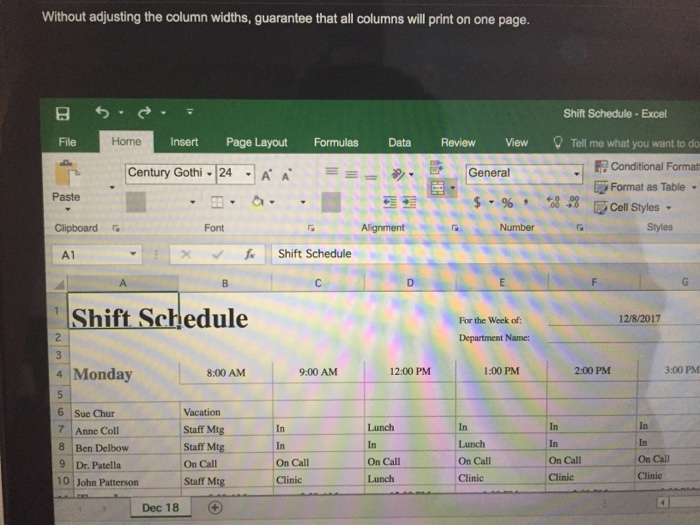This screenshot has height=525, width=700.
Task: Expand the Paste options arrow under Paste
Action: pyautogui.click(x=68, y=209)
